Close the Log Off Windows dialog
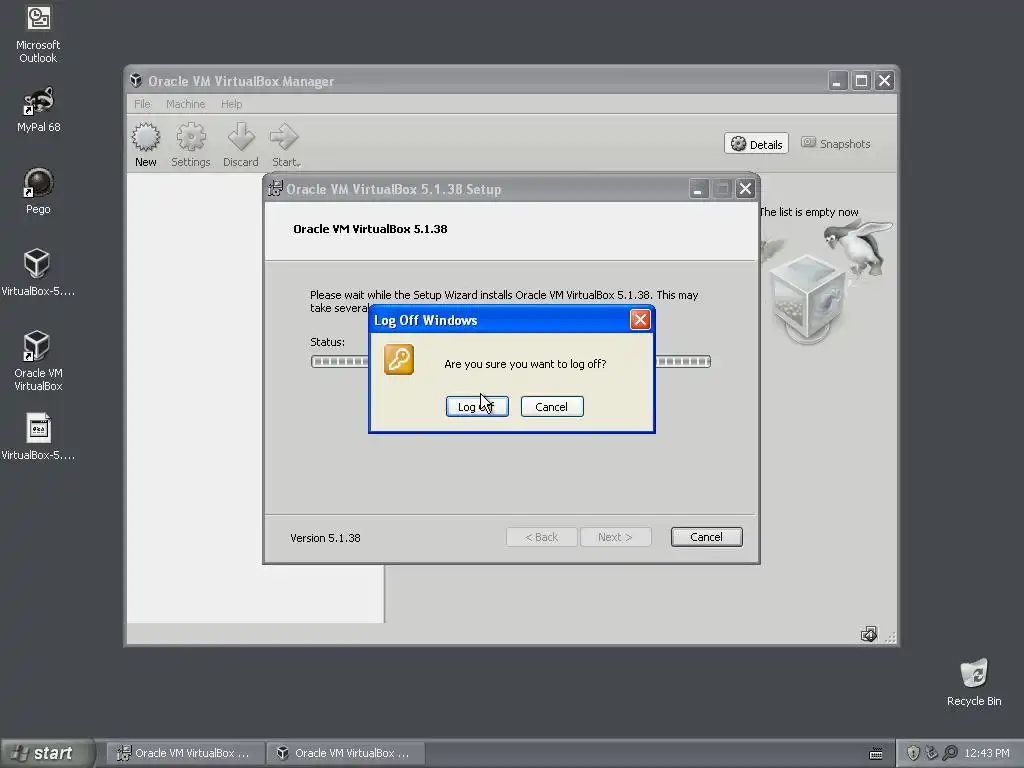This screenshot has width=1024, height=768. pyautogui.click(x=640, y=319)
